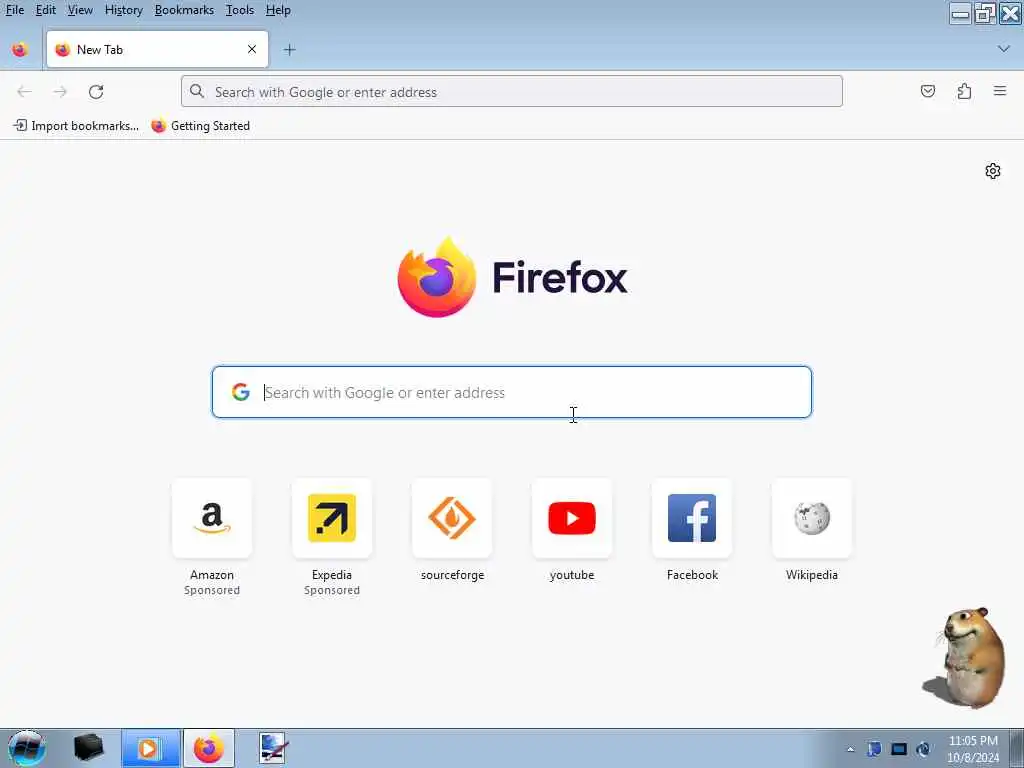This screenshot has width=1024, height=768.
Task: Click the Google G icon in search box
Action: [x=240, y=392]
